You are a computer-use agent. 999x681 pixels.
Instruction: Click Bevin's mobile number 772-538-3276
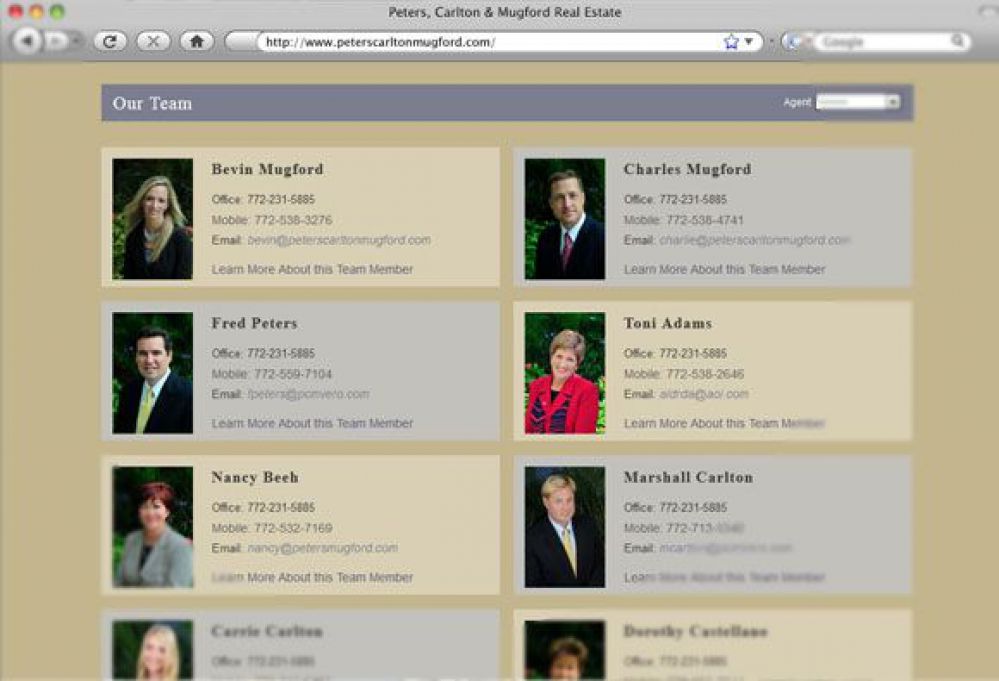coord(293,220)
